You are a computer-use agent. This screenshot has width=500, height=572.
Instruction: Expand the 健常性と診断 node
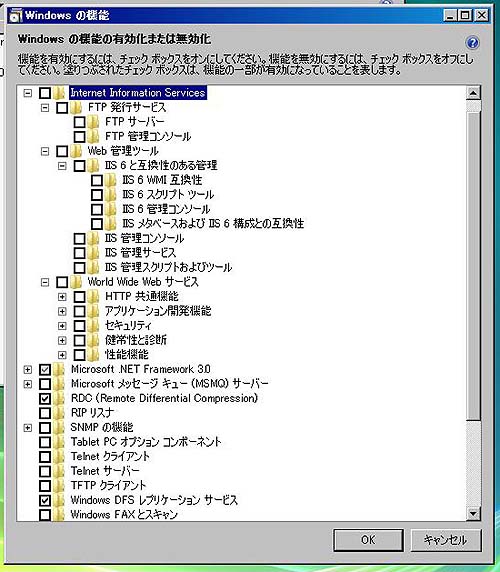[62, 340]
